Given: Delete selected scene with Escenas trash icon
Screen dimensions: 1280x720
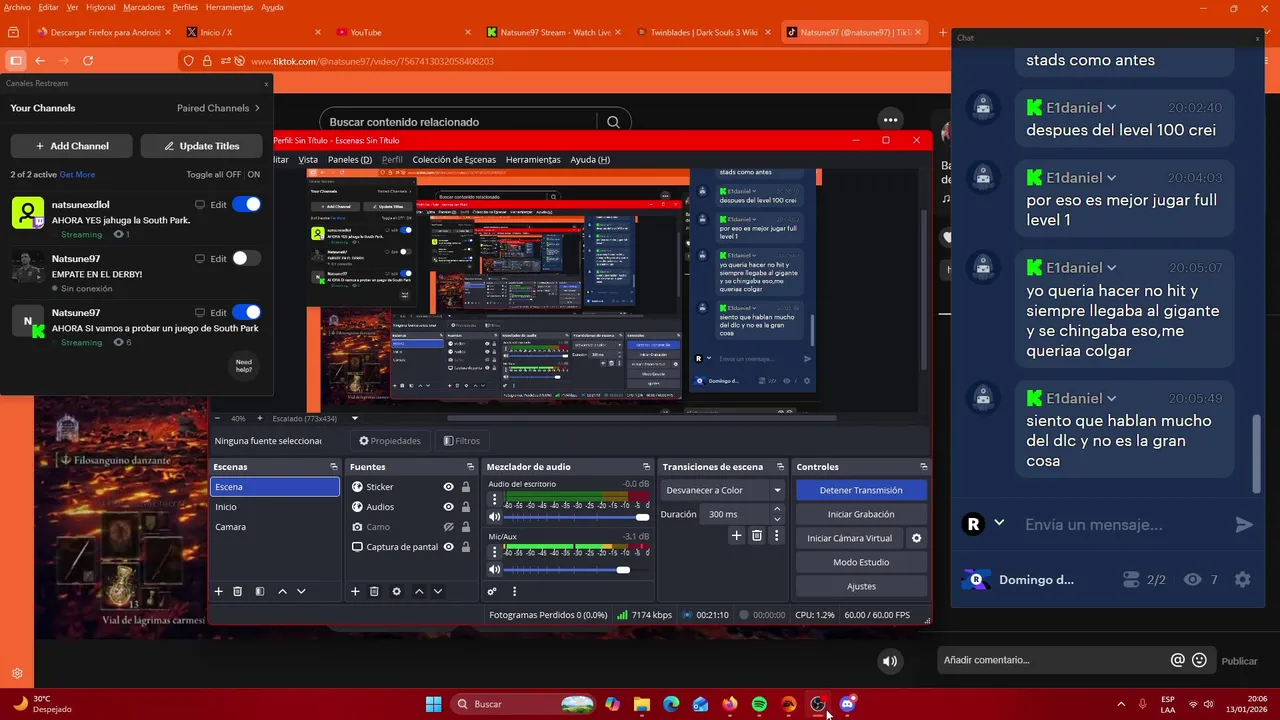Looking at the screenshot, I should 238,591.
